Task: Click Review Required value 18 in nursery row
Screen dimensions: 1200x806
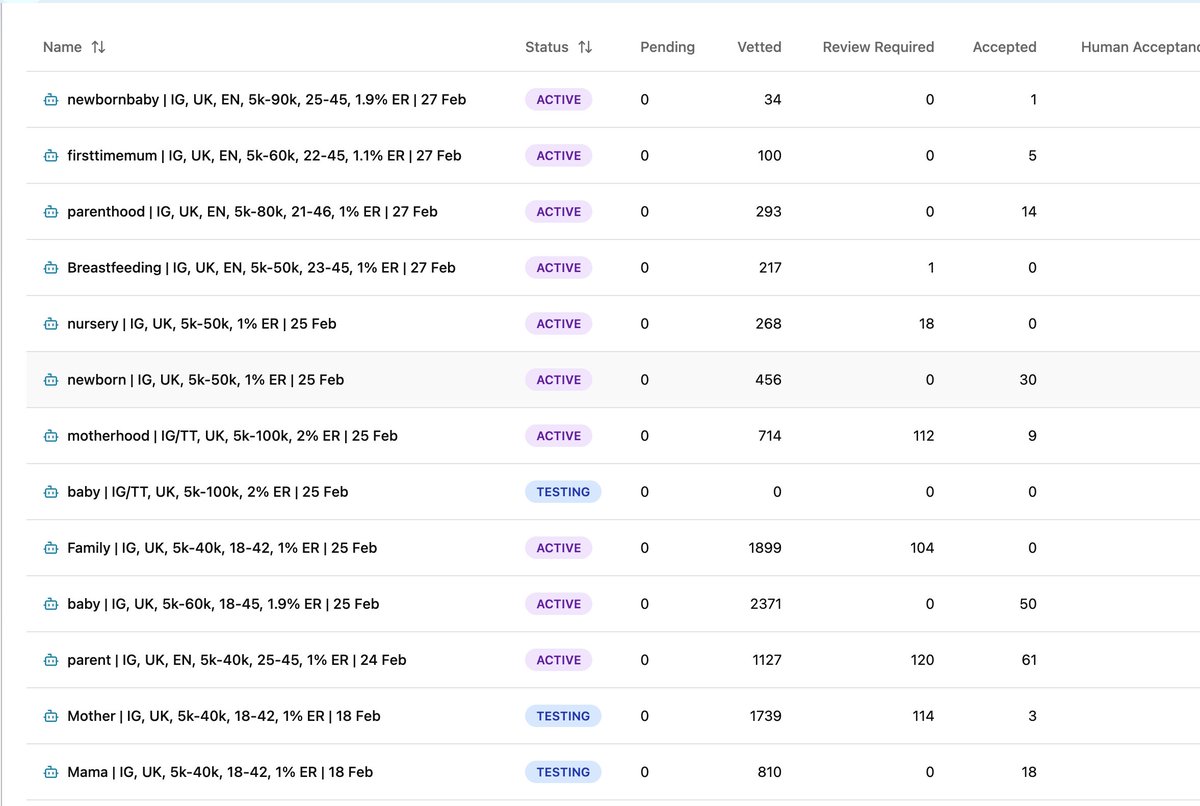Action: (x=926, y=324)
